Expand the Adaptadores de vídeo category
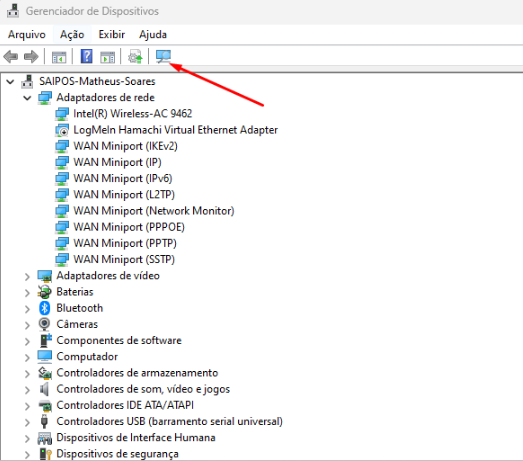 point(27,276)
